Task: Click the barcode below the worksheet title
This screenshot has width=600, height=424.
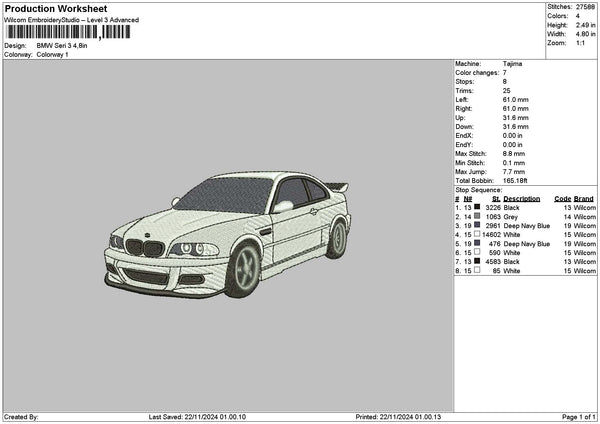Action: pos(67,32)
